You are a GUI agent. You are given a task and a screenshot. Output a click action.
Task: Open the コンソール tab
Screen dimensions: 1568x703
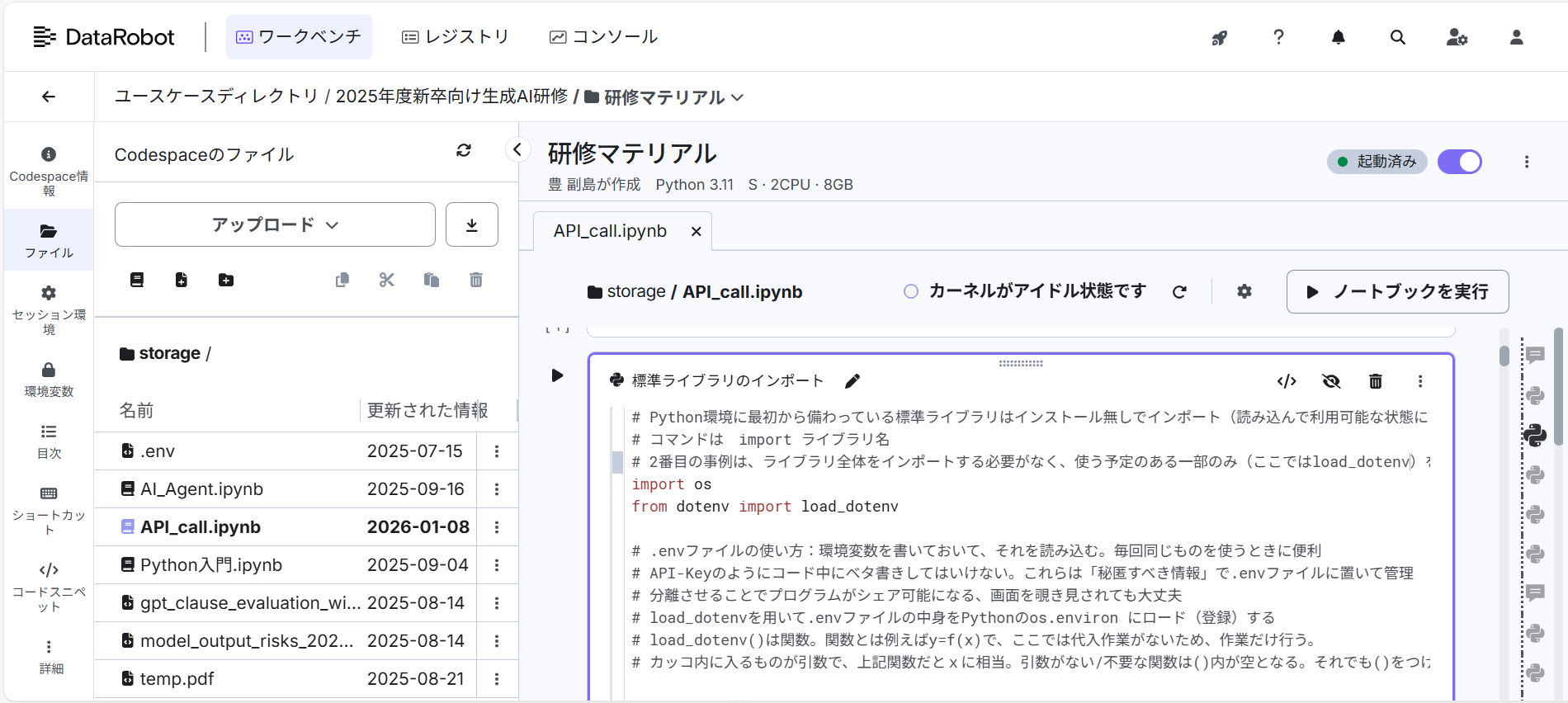pos(604,37)
